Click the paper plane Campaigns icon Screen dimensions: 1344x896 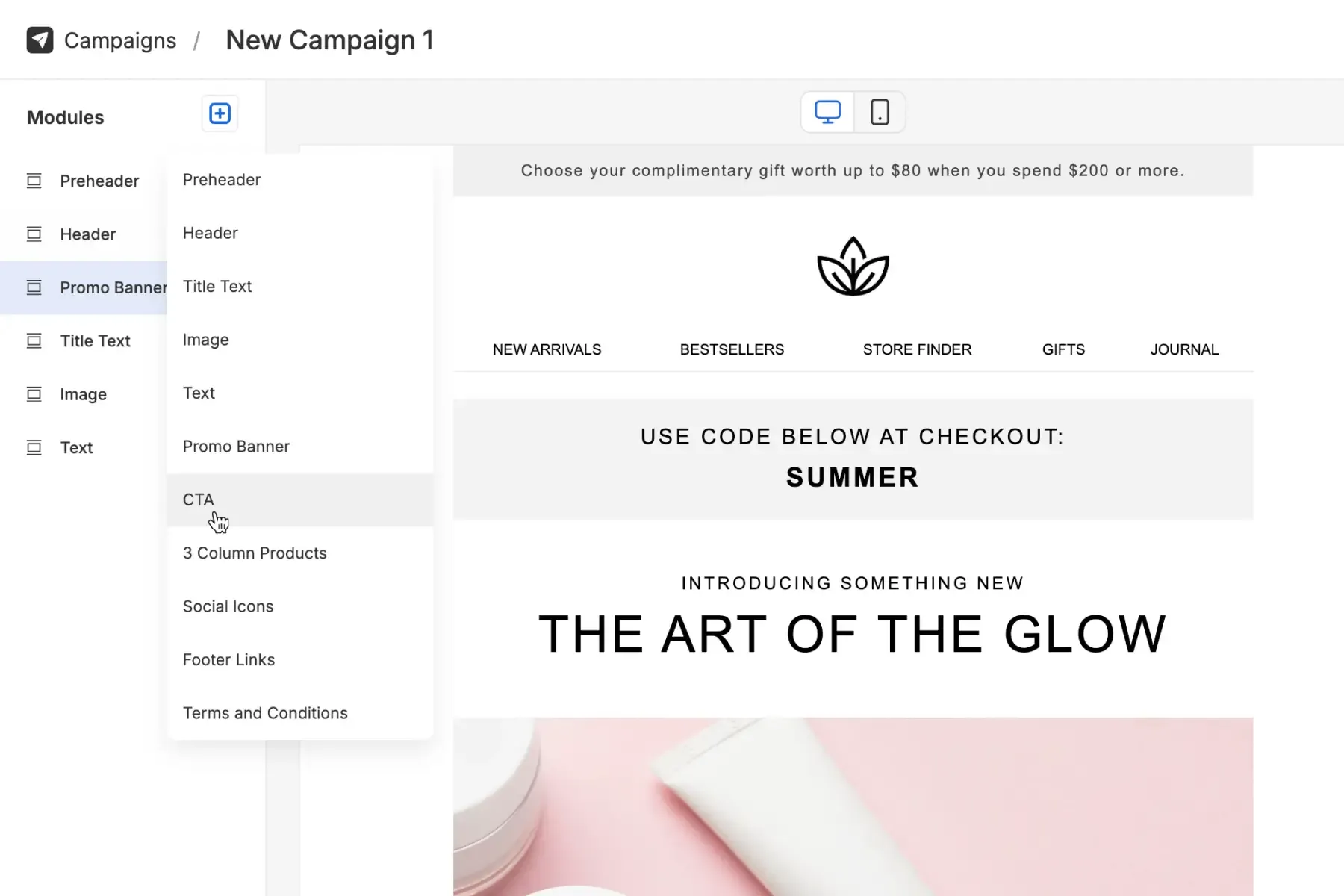click(x=41, y=39)
